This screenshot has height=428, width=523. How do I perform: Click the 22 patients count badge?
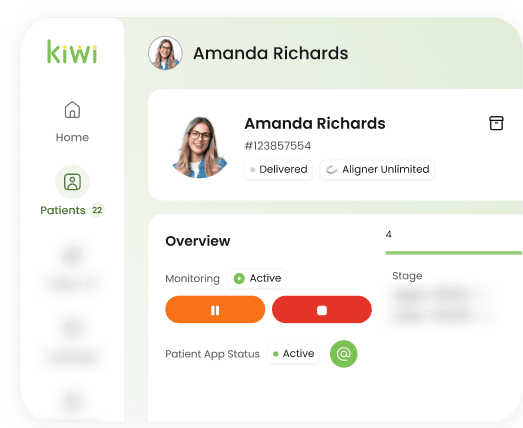(x=97, y=210)
